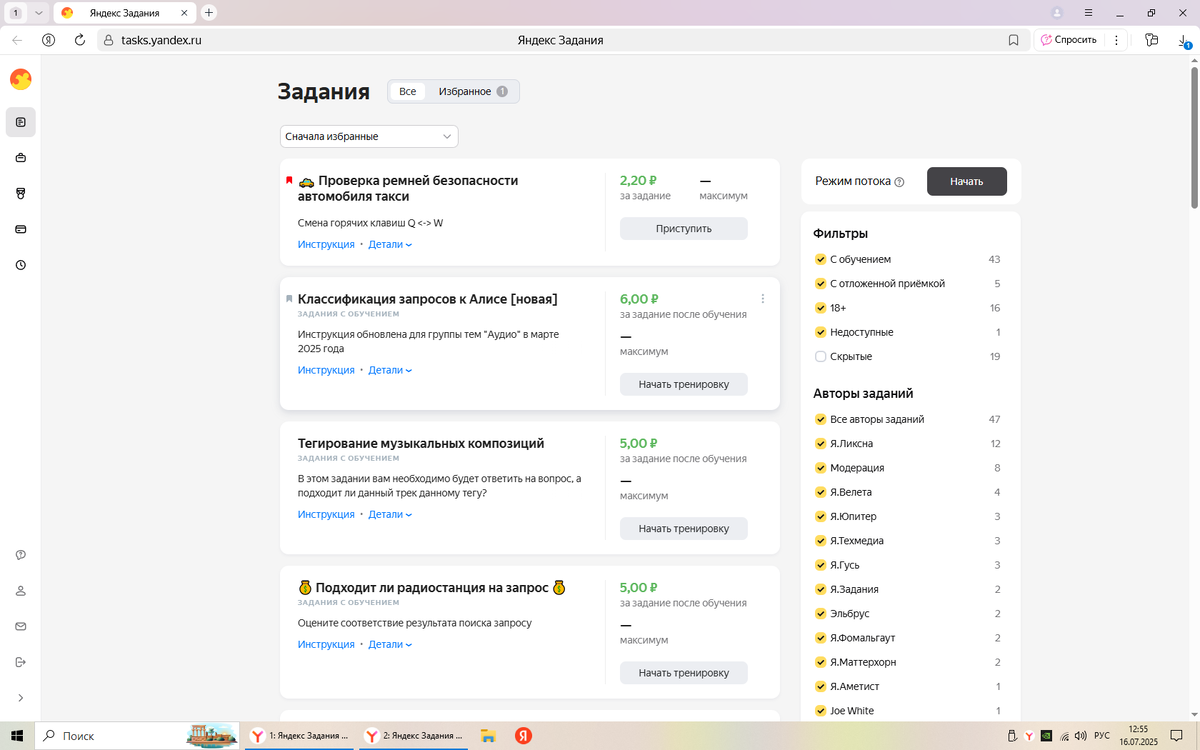Viewport: 1200px width, 750px height.
Task: Click the Yandex home Я icon in toolbar
Action: [x=48, y=40]
